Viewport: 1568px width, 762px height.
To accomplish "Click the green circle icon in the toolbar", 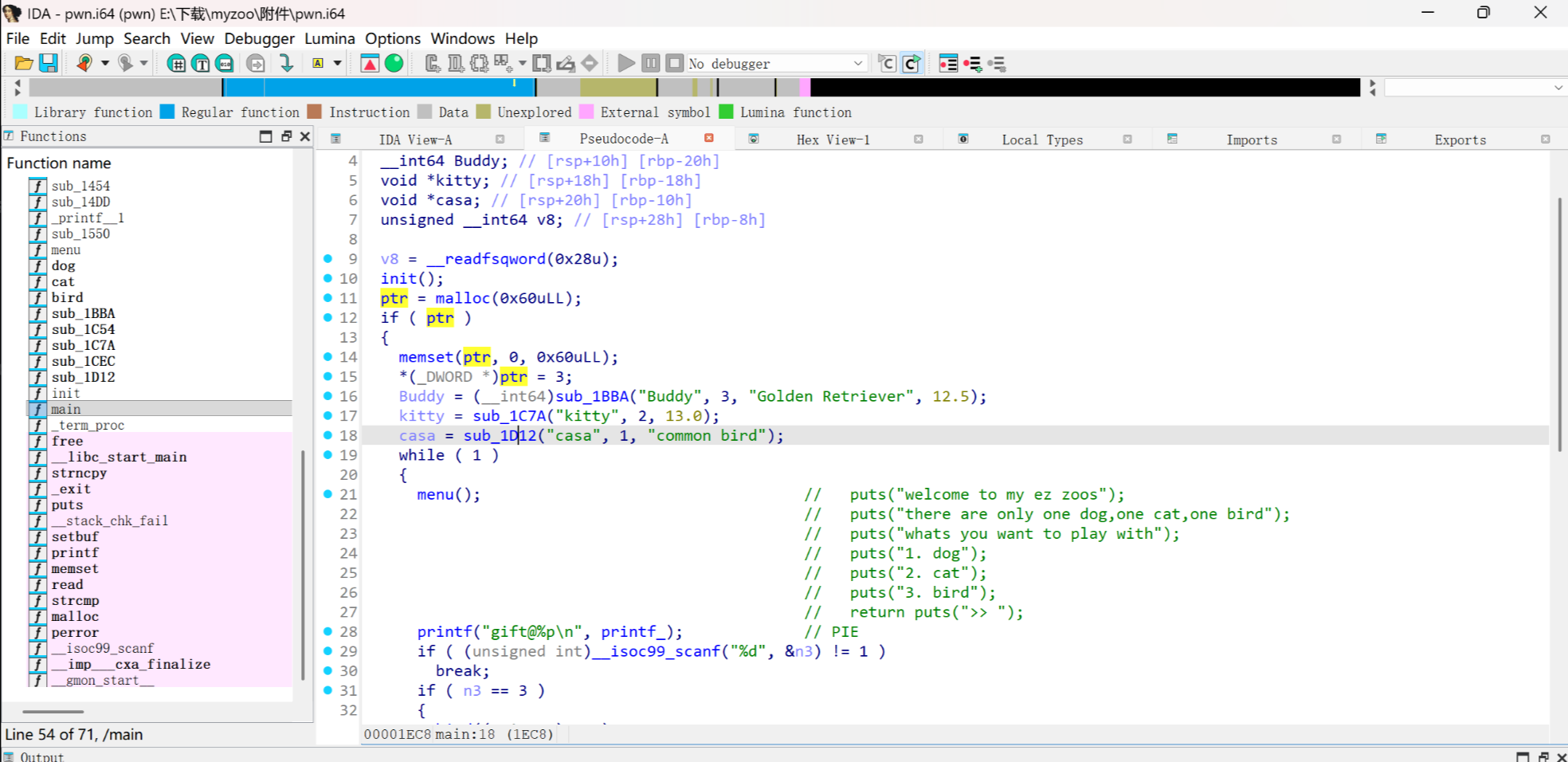I will [394, 63].
